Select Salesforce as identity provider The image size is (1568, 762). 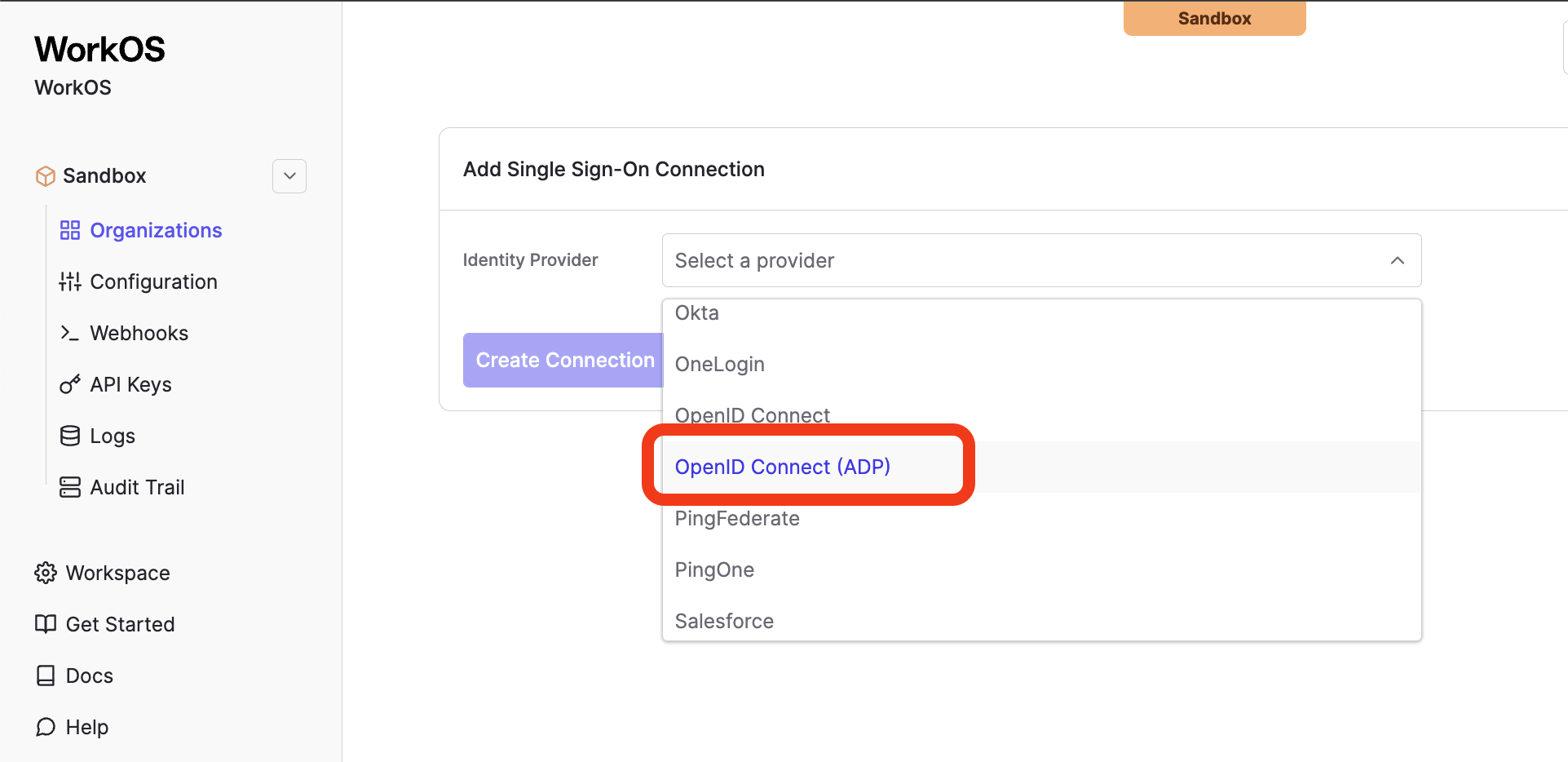point(724,621)
